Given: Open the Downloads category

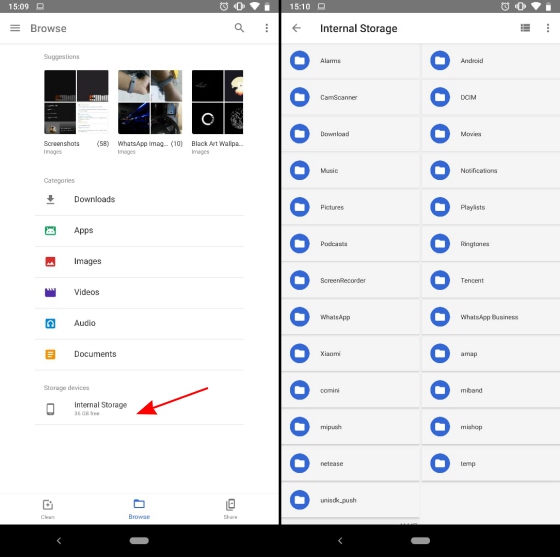Looking at the screenshot, I should pos(139,200).
